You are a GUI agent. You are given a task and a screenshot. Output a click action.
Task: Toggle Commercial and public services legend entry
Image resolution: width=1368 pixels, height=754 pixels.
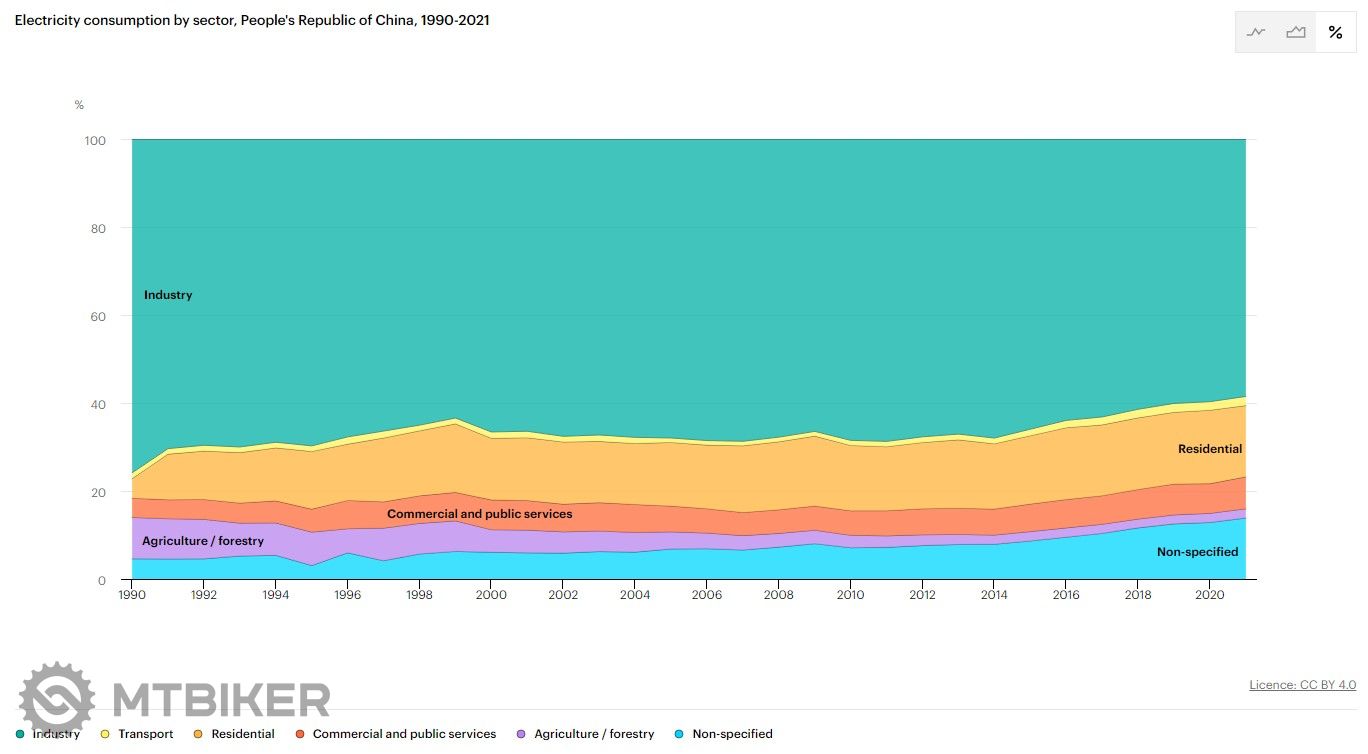click(x=403, y=734)
